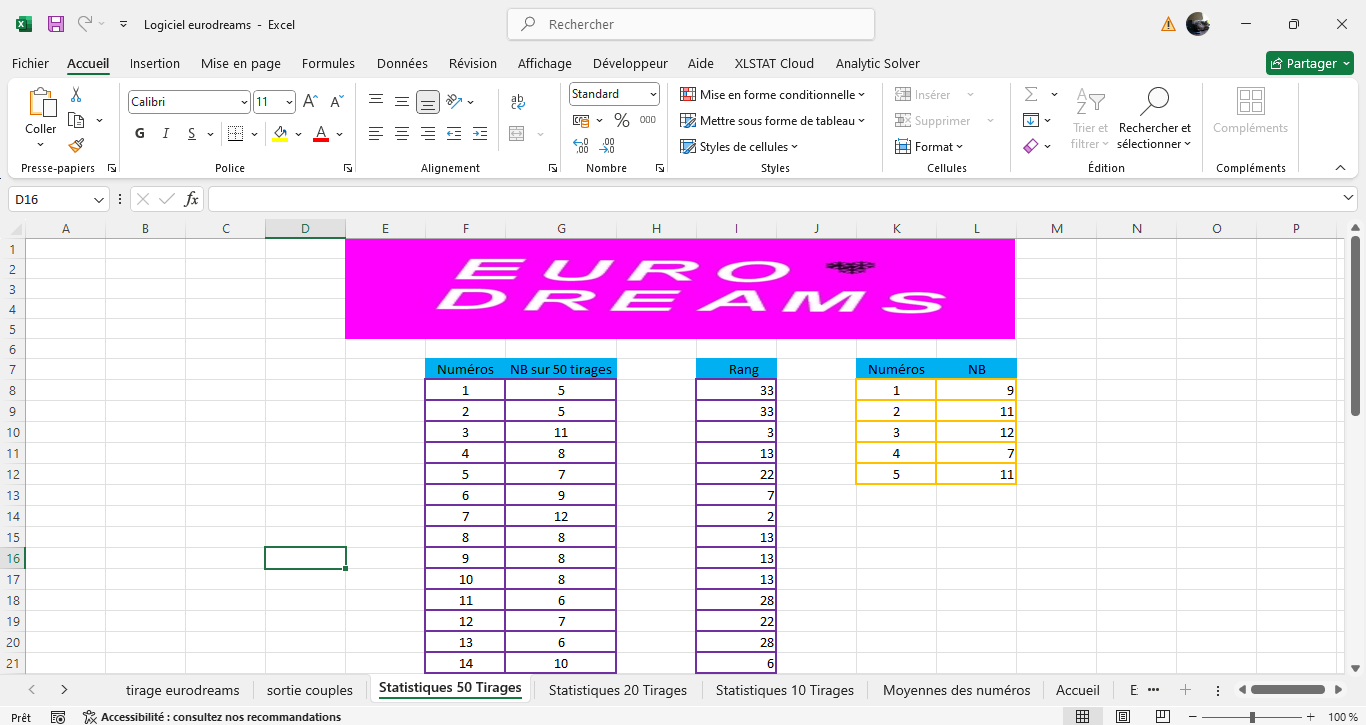1366x725 pixels.
Task: Switch to the Insertion ribbon tab
Action: (155, 63)
